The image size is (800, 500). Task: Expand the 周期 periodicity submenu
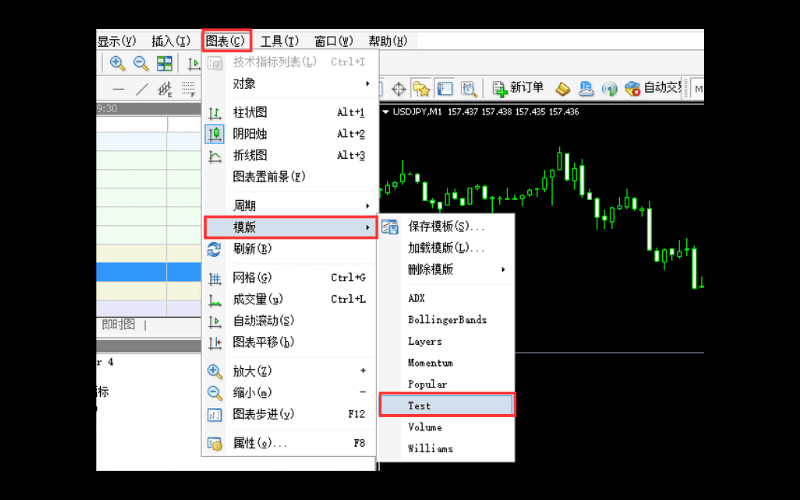[x=290, y=206]
